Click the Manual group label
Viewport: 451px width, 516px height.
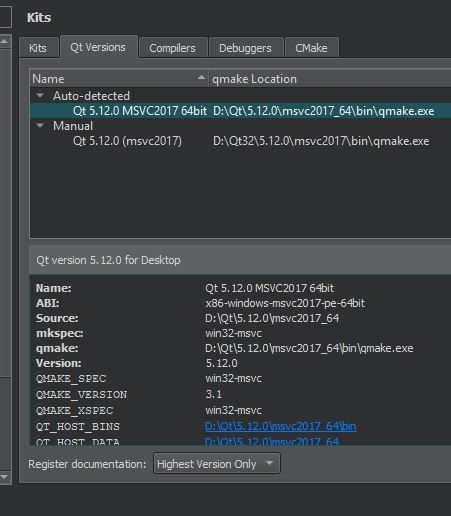pyautogui.click(x=73, y=126)
